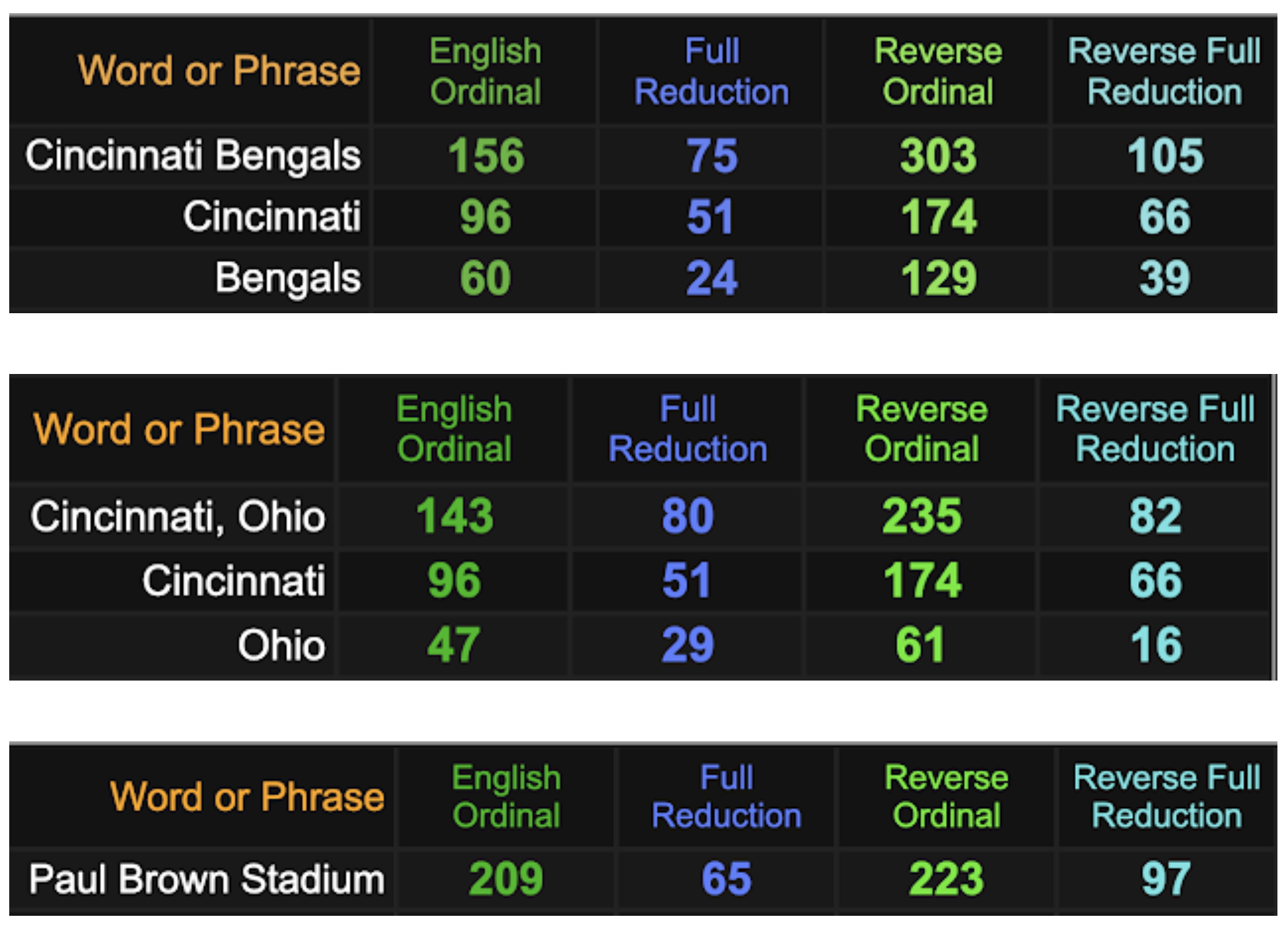Select Ohio English Ordinal value 47

pos(453,645)
